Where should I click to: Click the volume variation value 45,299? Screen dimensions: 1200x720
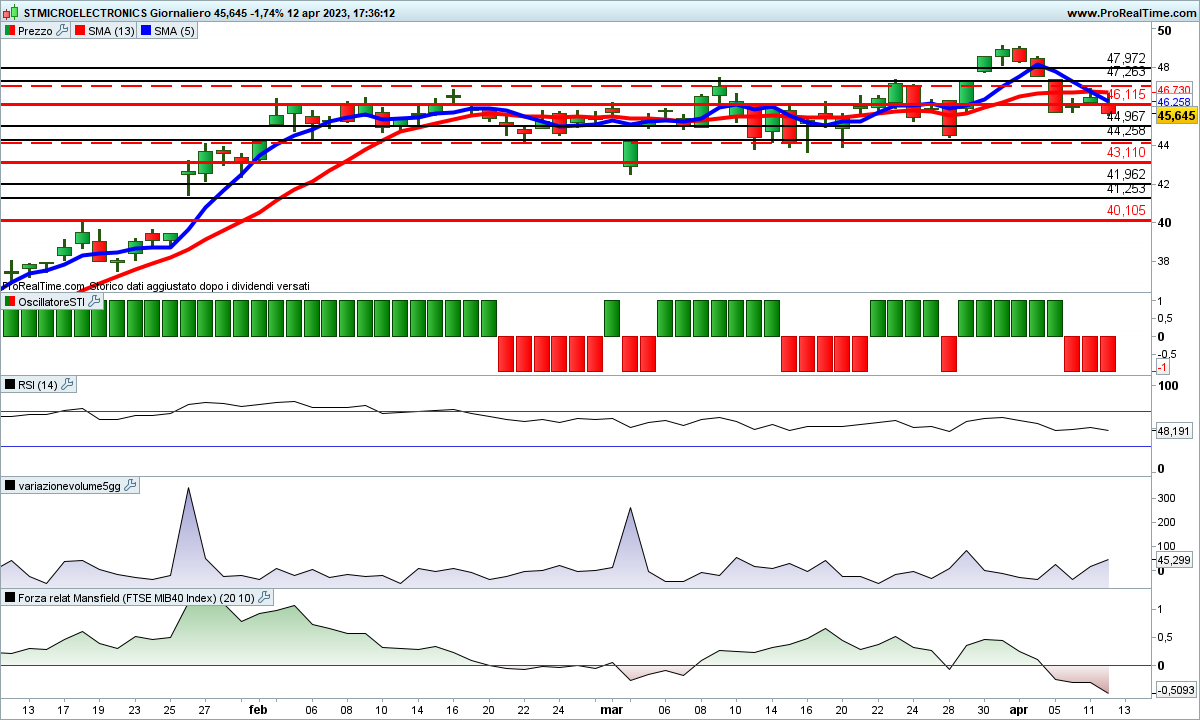coord(1173,560)
